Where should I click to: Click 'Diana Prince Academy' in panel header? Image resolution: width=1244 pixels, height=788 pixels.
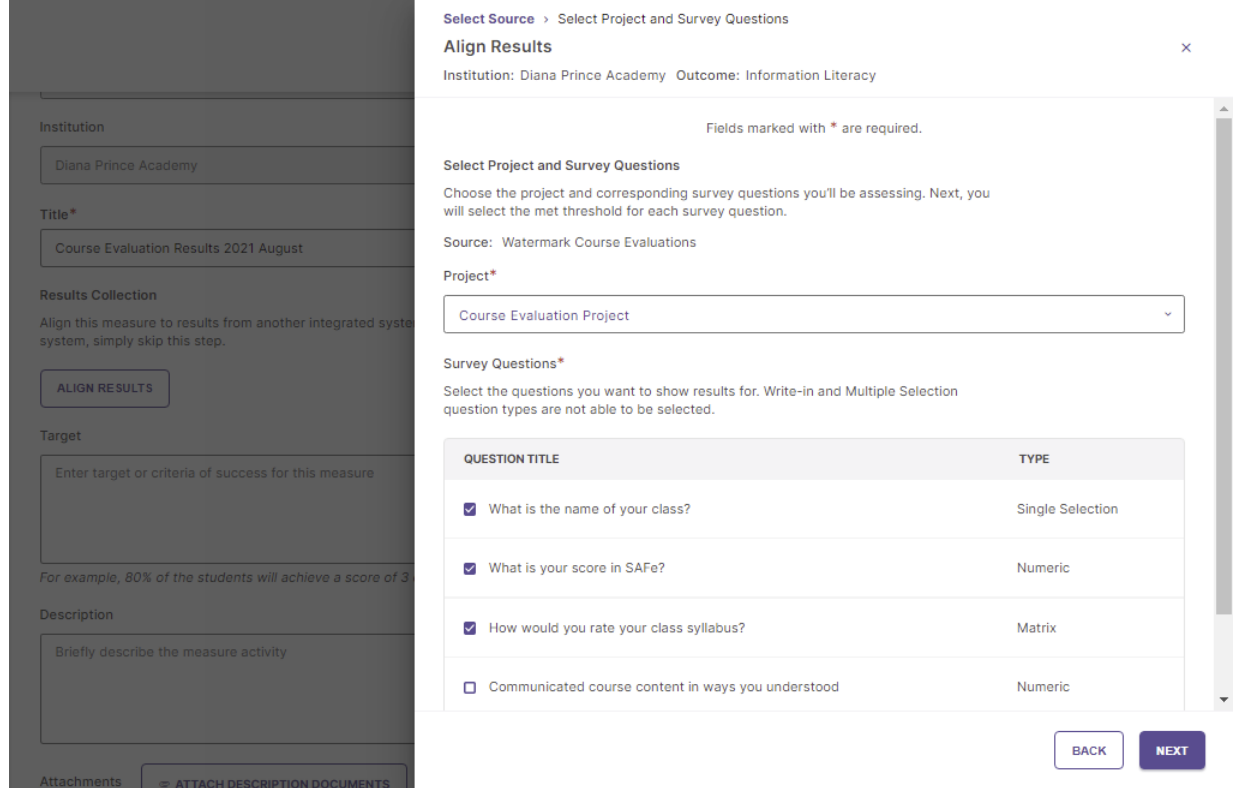coord(593,75)
